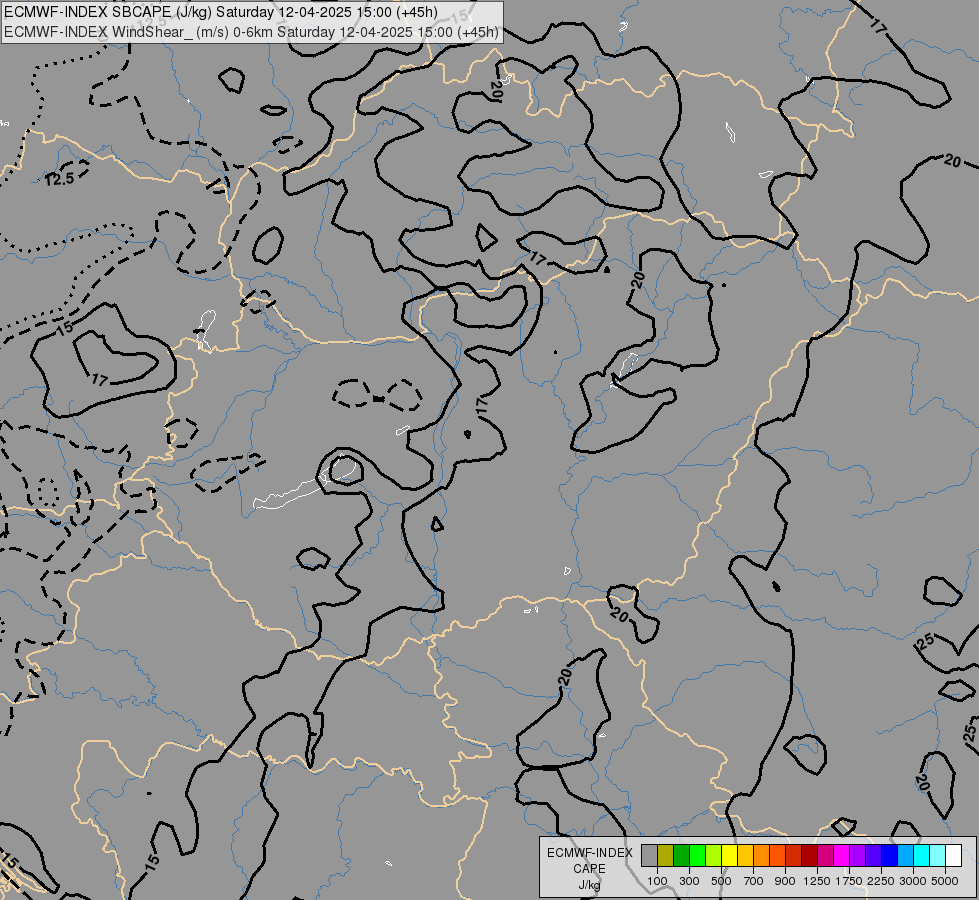Select the orange-red legend swatch
Image resolution: width=979 pixels, height=900 pixels.
[x=777, y=856]
